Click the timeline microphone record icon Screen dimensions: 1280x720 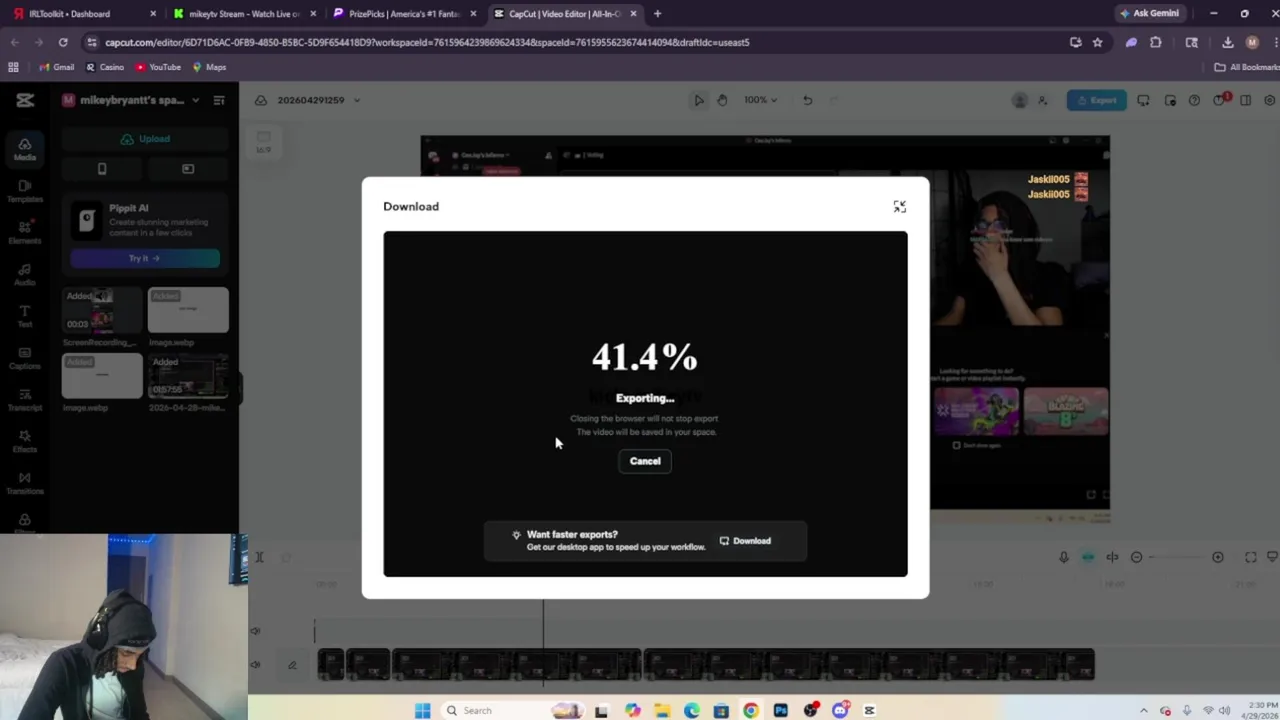pos(1064,557)
